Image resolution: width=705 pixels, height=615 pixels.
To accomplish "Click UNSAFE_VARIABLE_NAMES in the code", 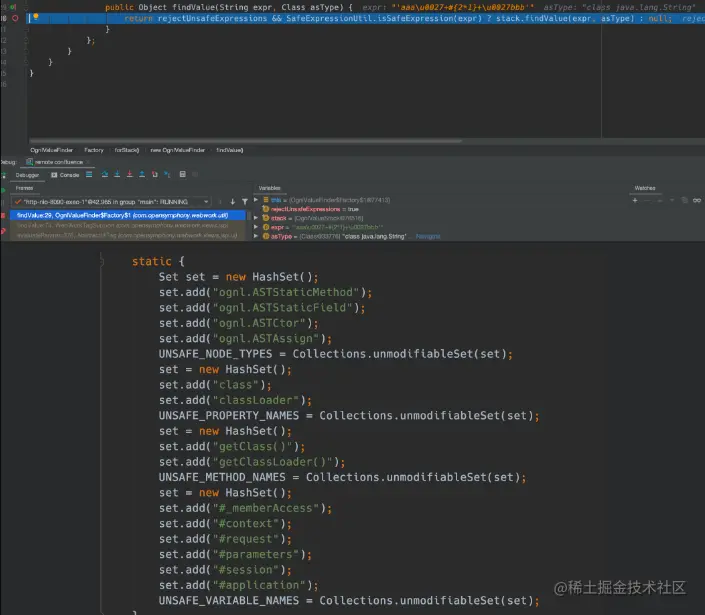I will [228, 601].
